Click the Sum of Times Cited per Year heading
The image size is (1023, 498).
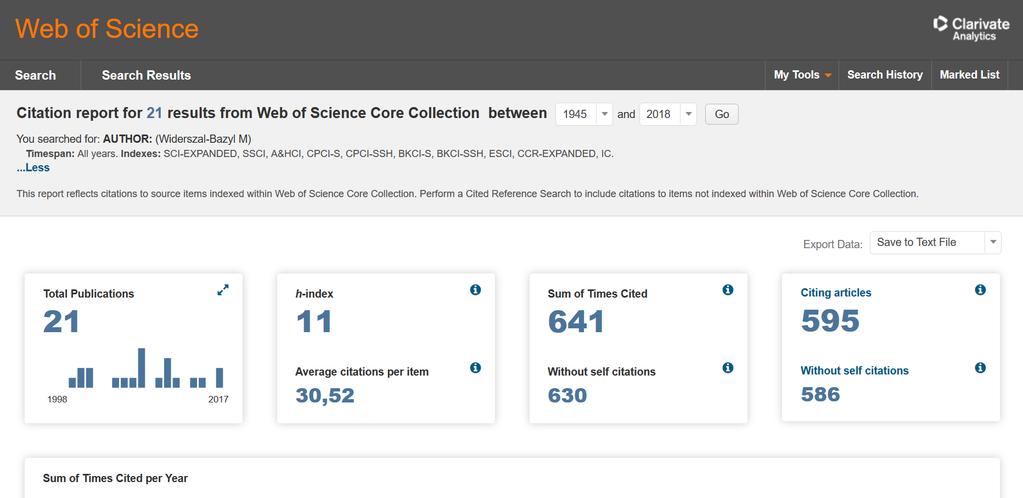pos(115,478)
